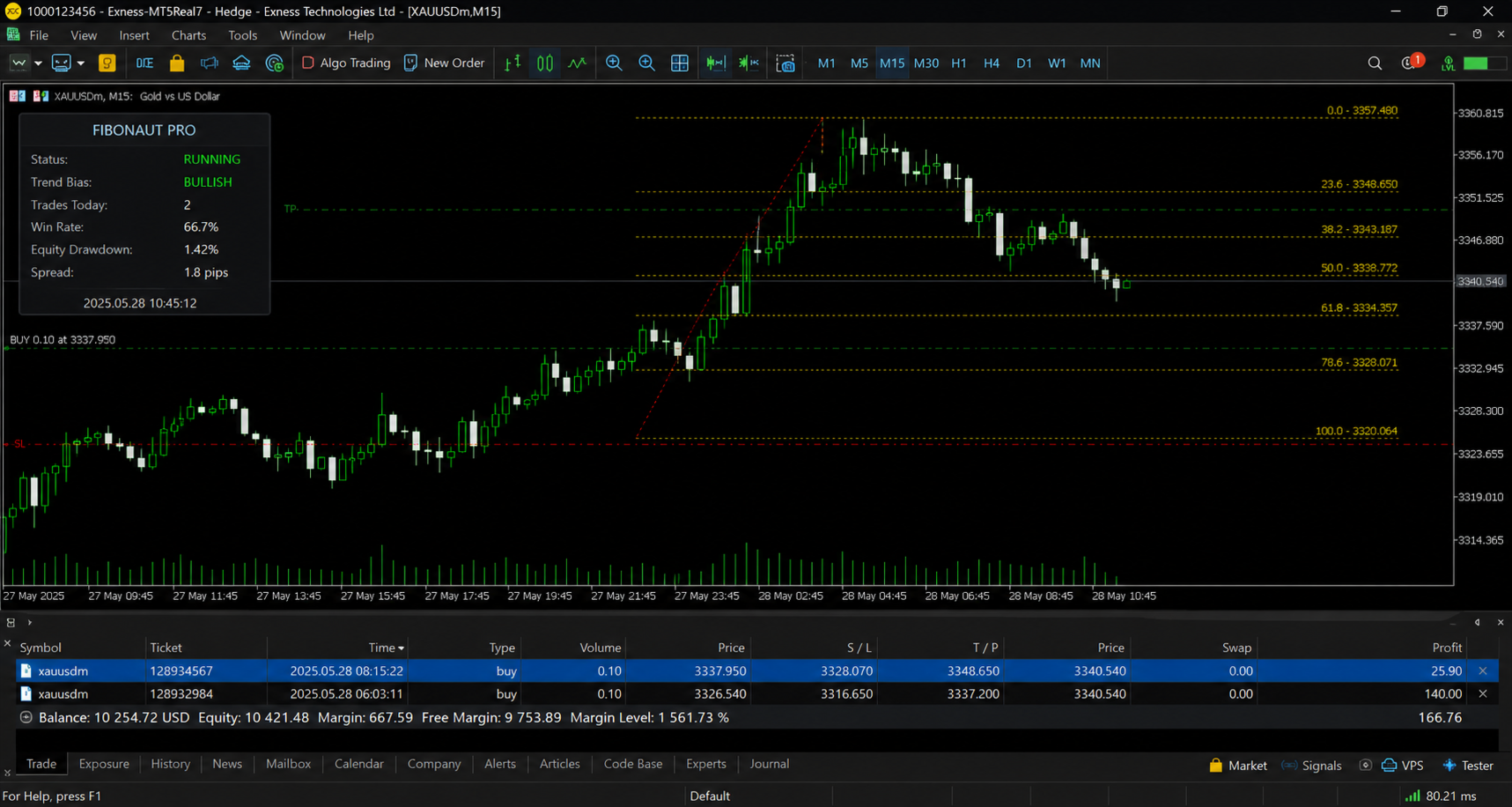
Task: Click the FIBONAUT PRO panel title
Action: click(x=144, y=130)
